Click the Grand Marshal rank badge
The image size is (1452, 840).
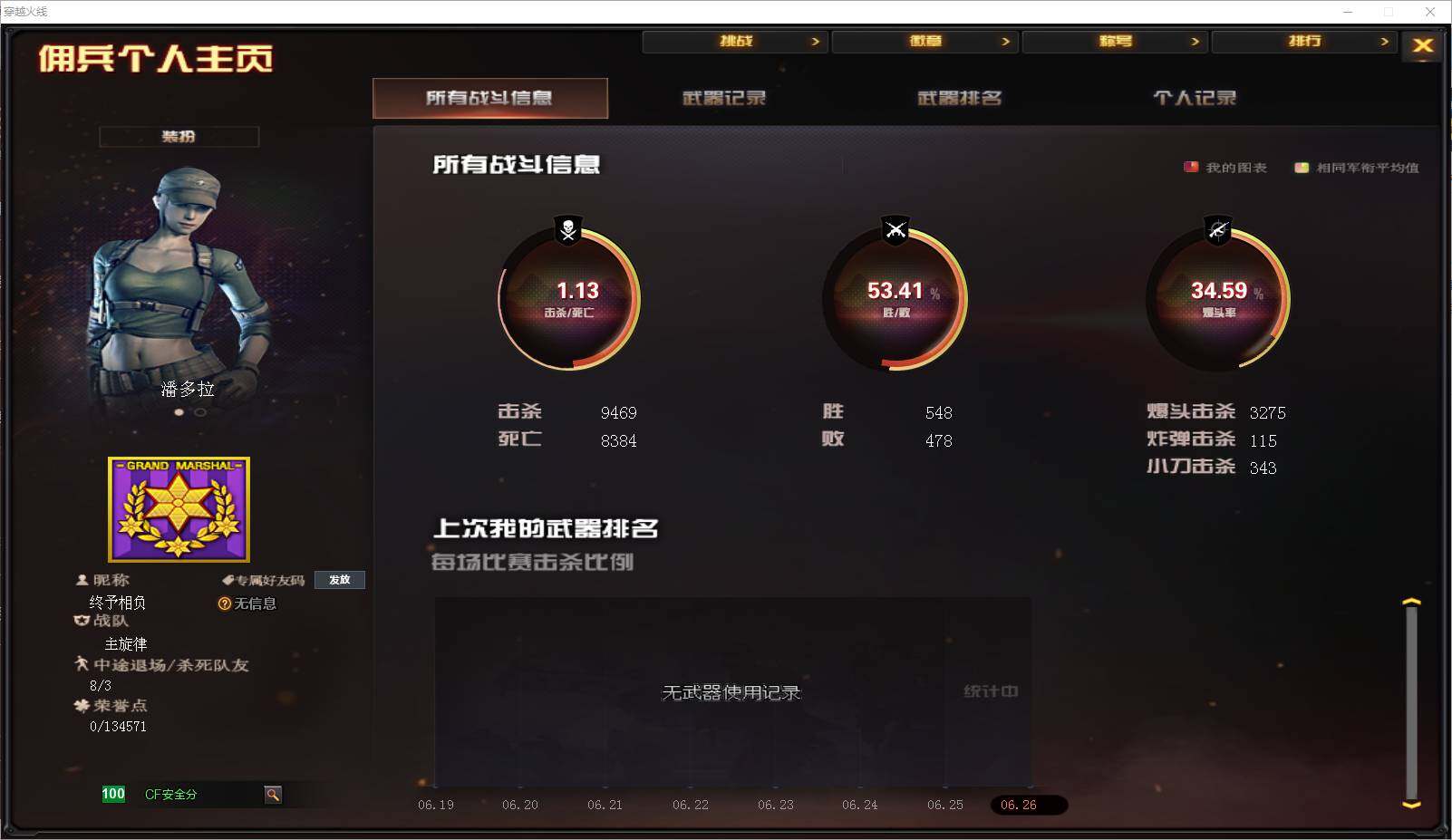point(179,509)
